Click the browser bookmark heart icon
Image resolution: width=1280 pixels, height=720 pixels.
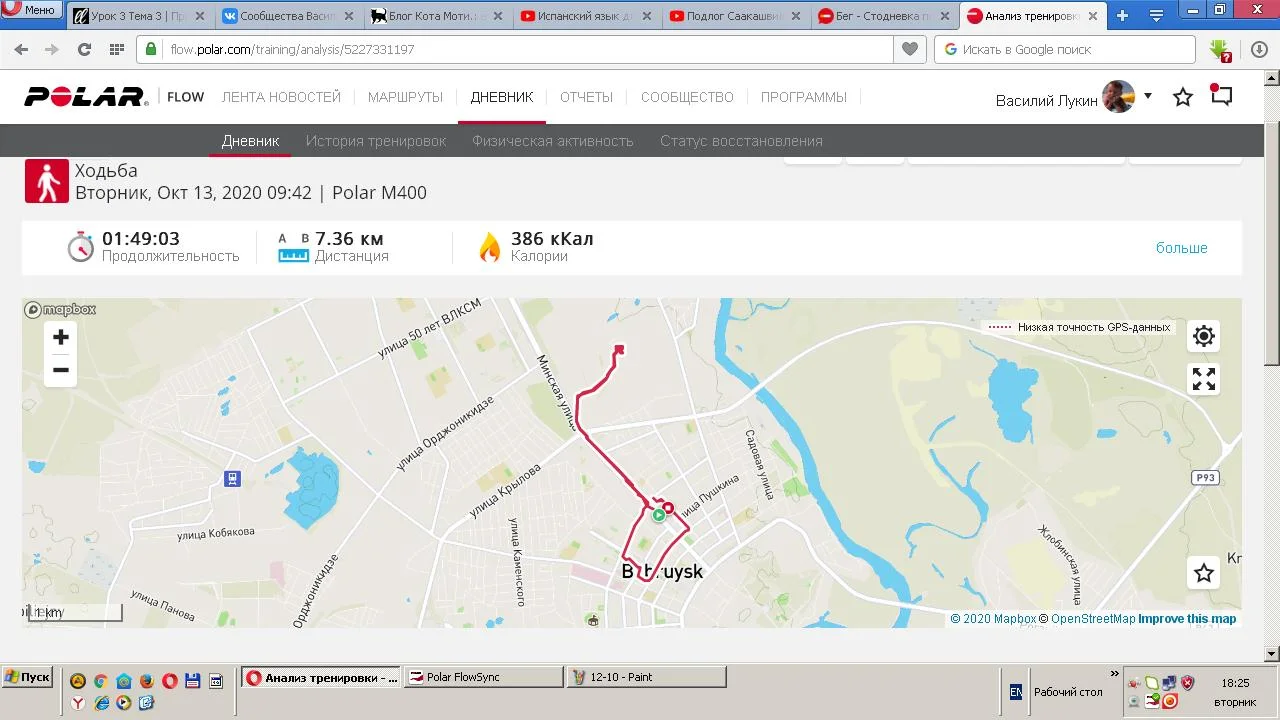click(910, 49)
